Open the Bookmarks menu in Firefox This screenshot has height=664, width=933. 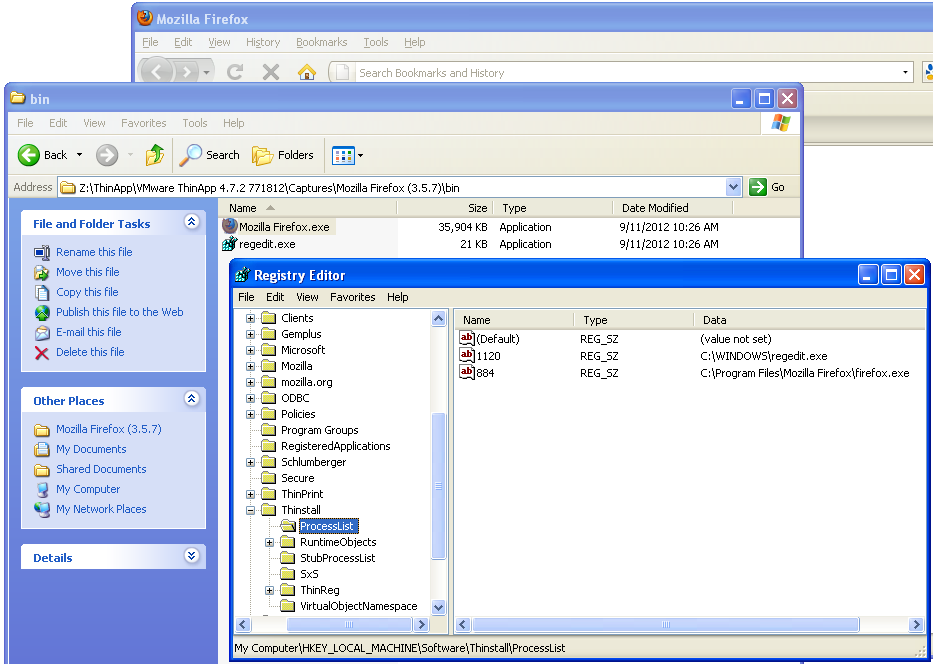[321, 42]
